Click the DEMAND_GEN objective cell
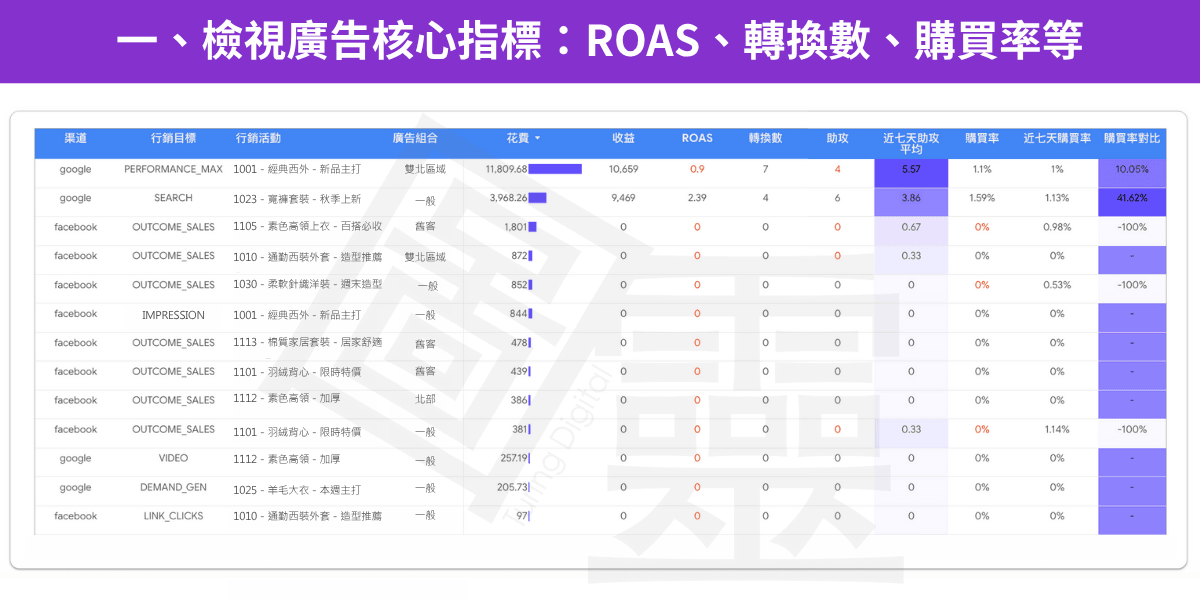 pyautogui.click(x=173, y=488)
